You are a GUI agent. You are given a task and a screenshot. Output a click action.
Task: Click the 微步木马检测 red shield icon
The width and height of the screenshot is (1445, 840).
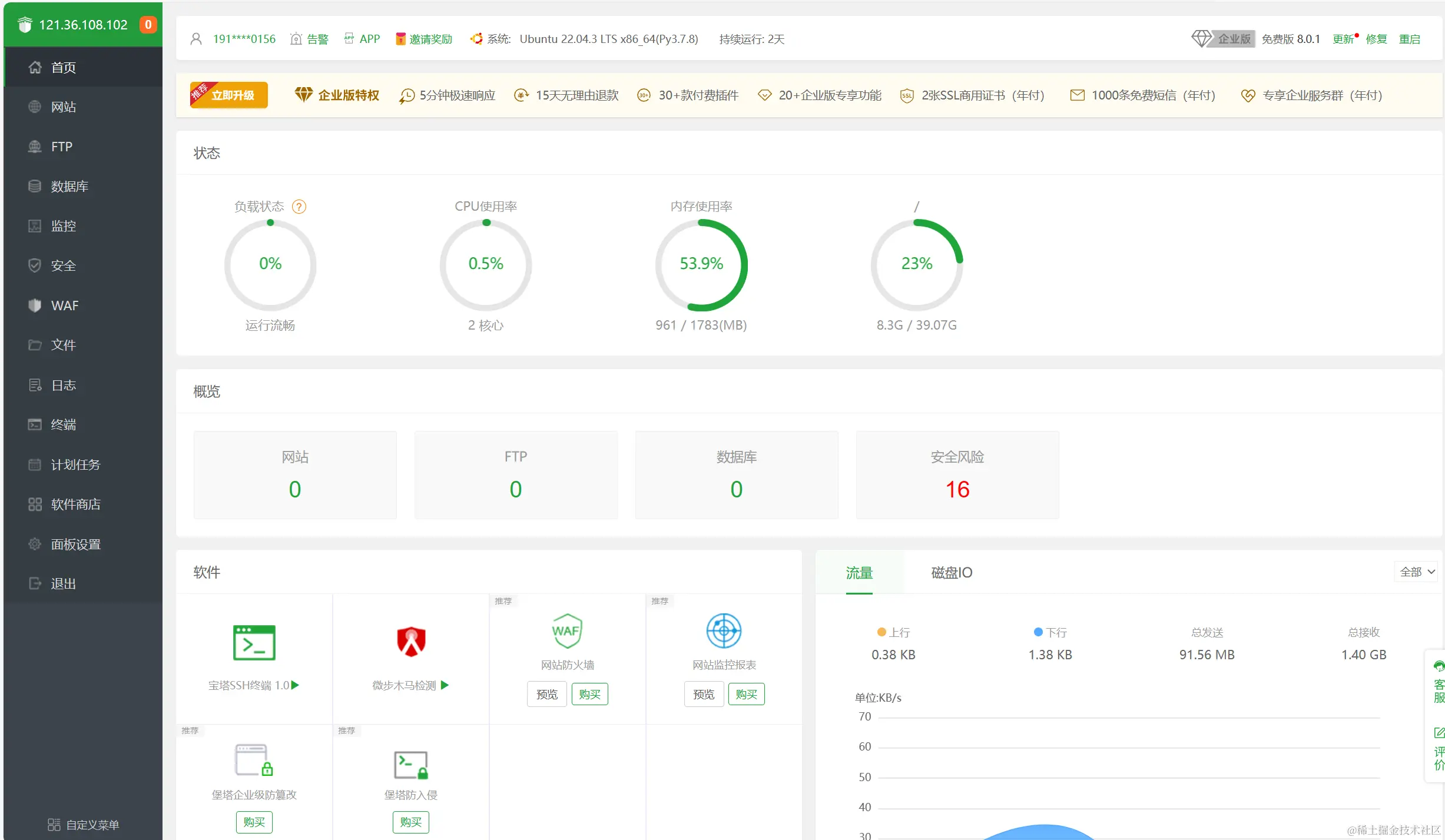(x=411, y=641)
